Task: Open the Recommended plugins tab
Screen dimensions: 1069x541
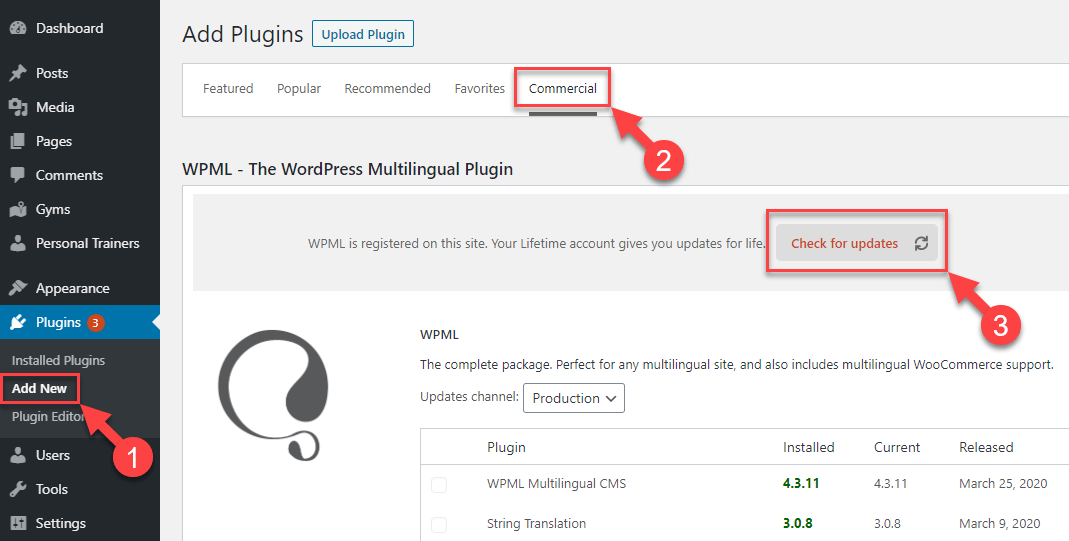Action: tap(387, 89)
